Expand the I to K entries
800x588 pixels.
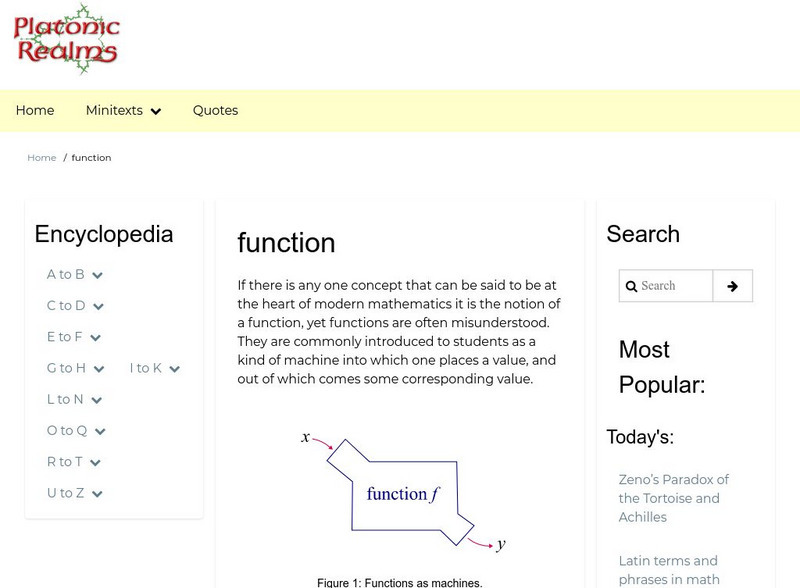pos(154,368)
